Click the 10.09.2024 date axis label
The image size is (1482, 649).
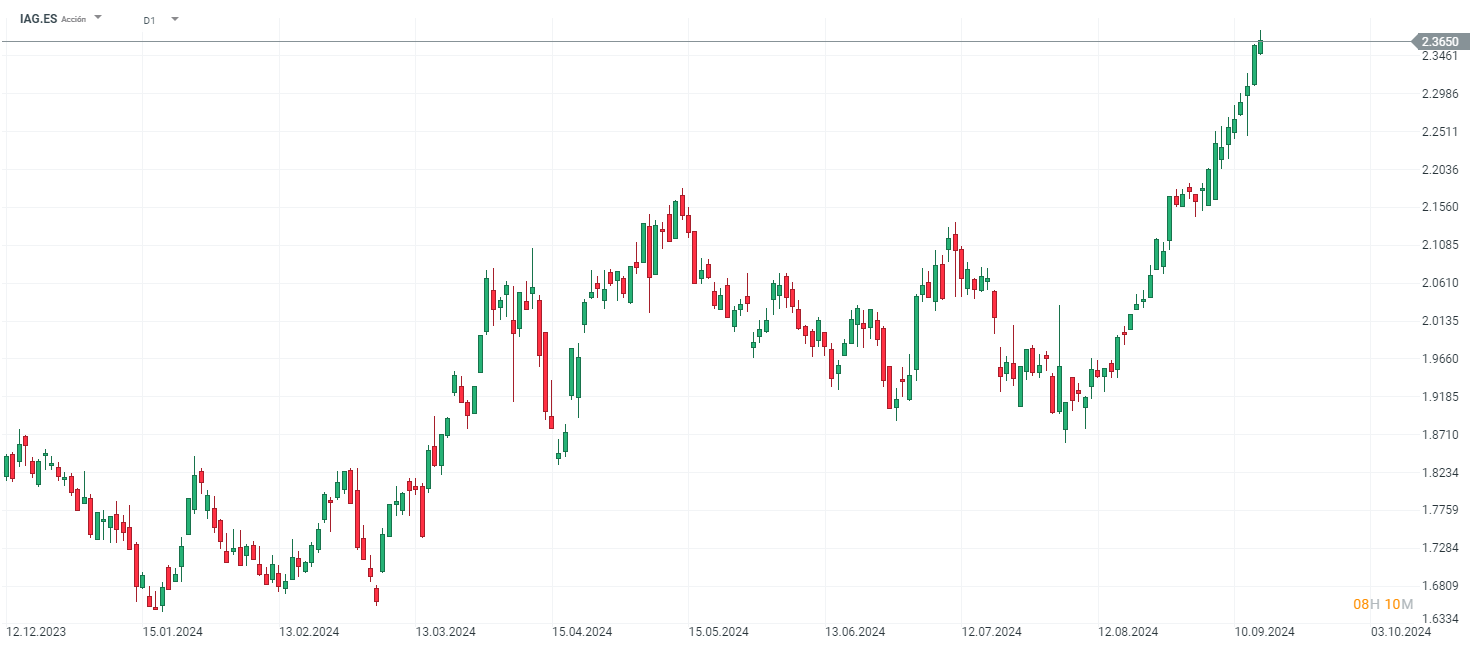[1264, 632]
